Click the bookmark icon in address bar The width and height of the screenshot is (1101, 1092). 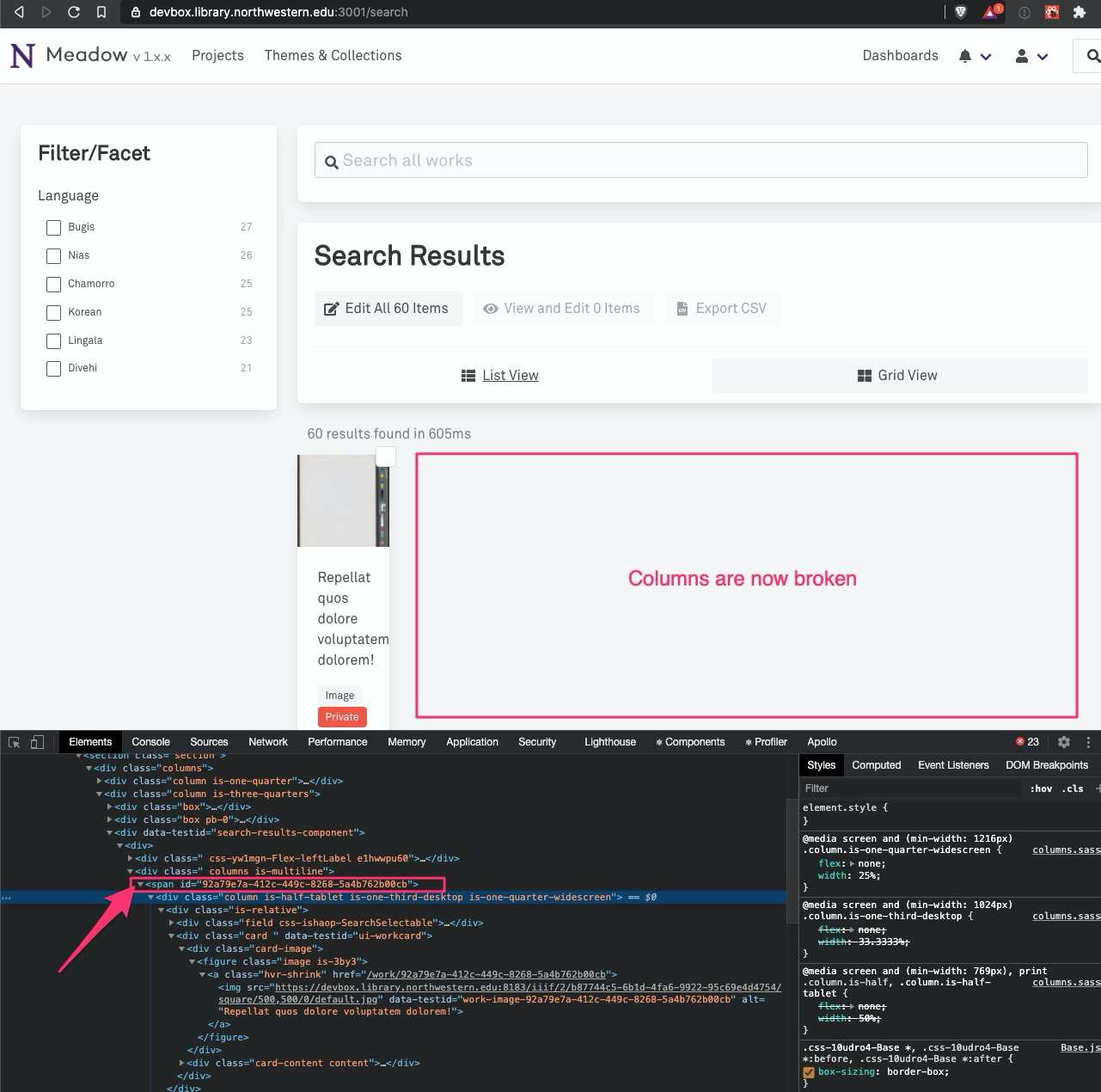(x=101, y=12)
